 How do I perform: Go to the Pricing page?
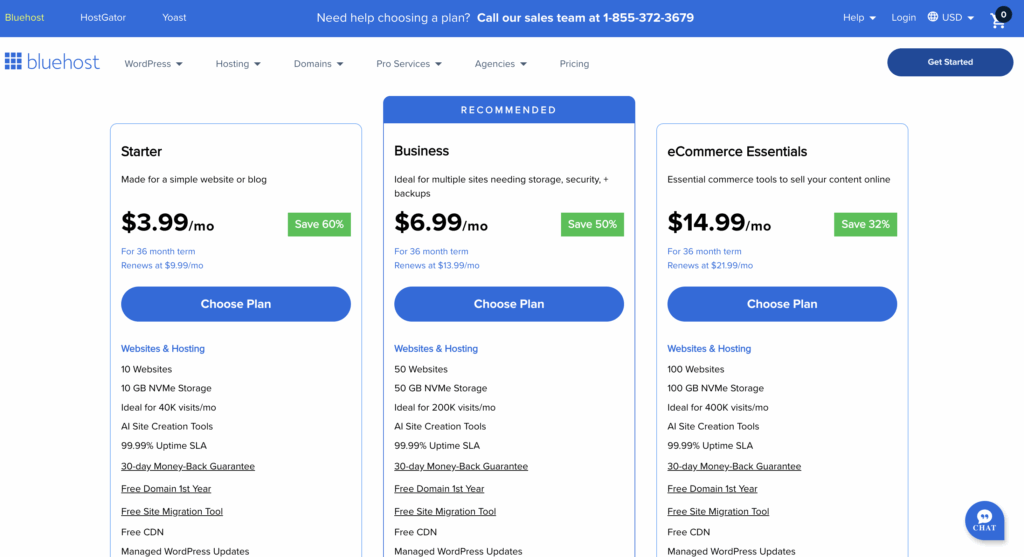pyautogui.click(x=574, y=64)
